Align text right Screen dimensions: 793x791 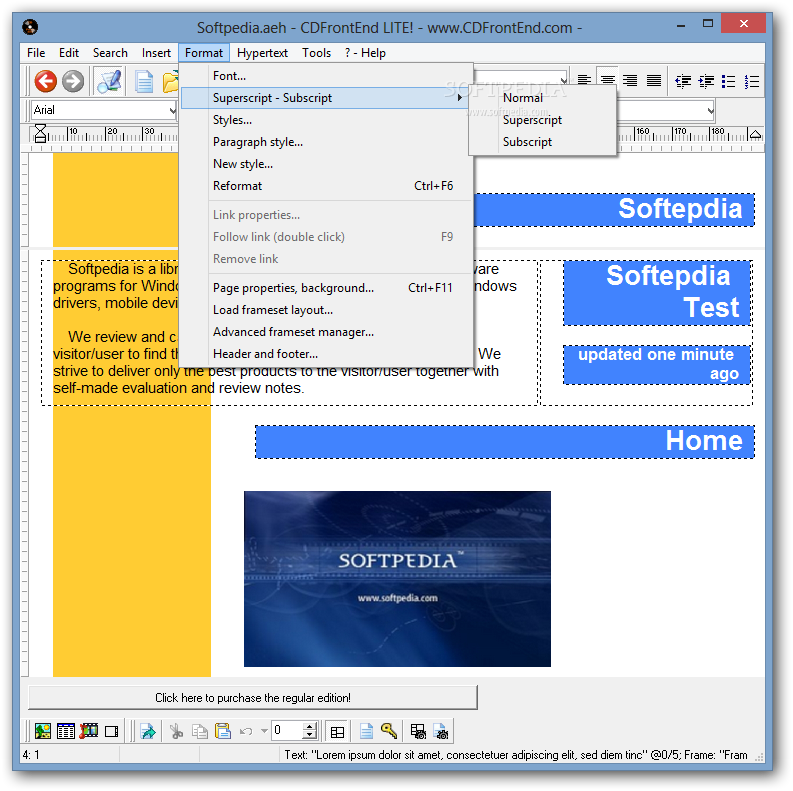[x=630, y=80]
